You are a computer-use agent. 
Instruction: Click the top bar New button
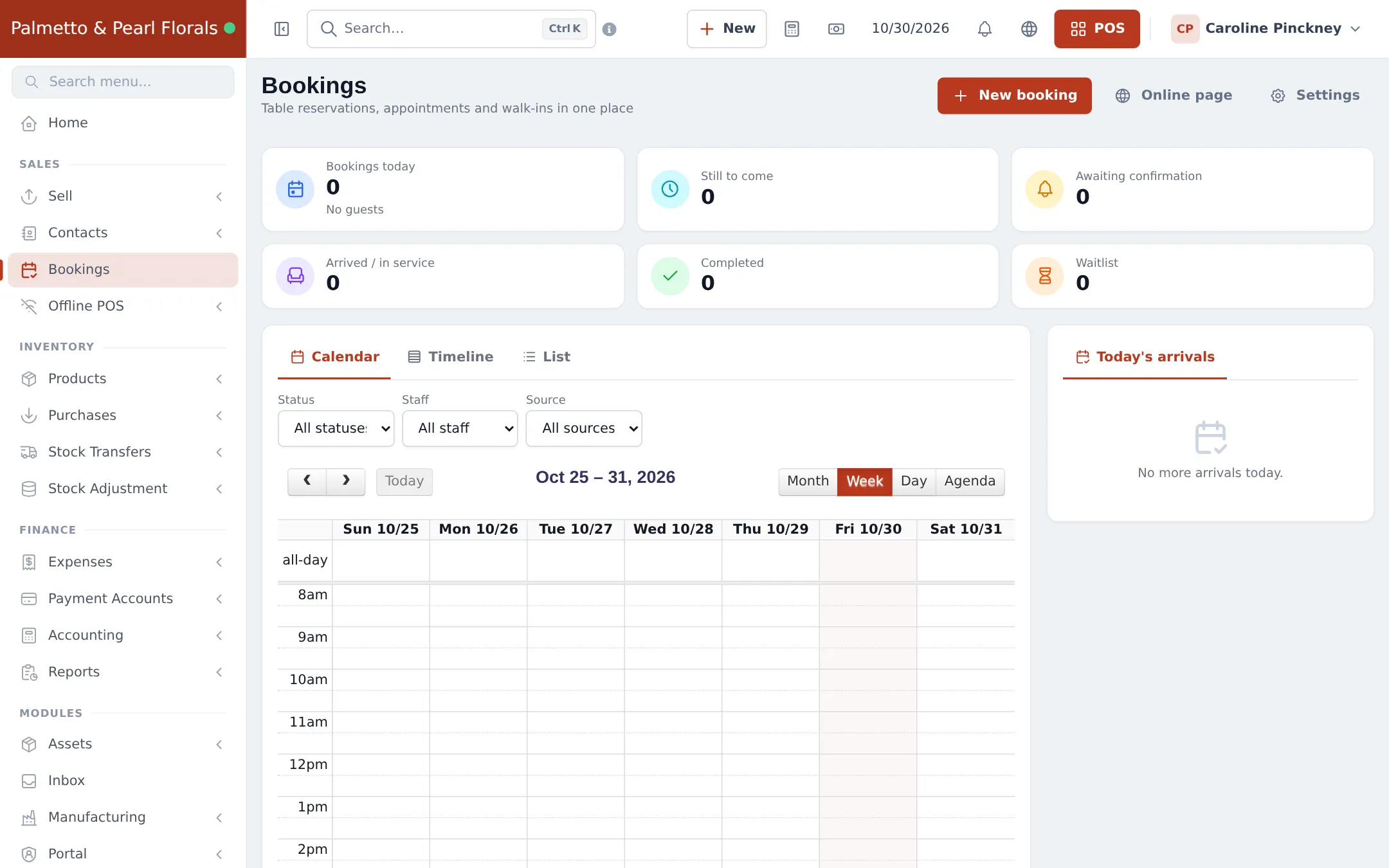[727, 29]
